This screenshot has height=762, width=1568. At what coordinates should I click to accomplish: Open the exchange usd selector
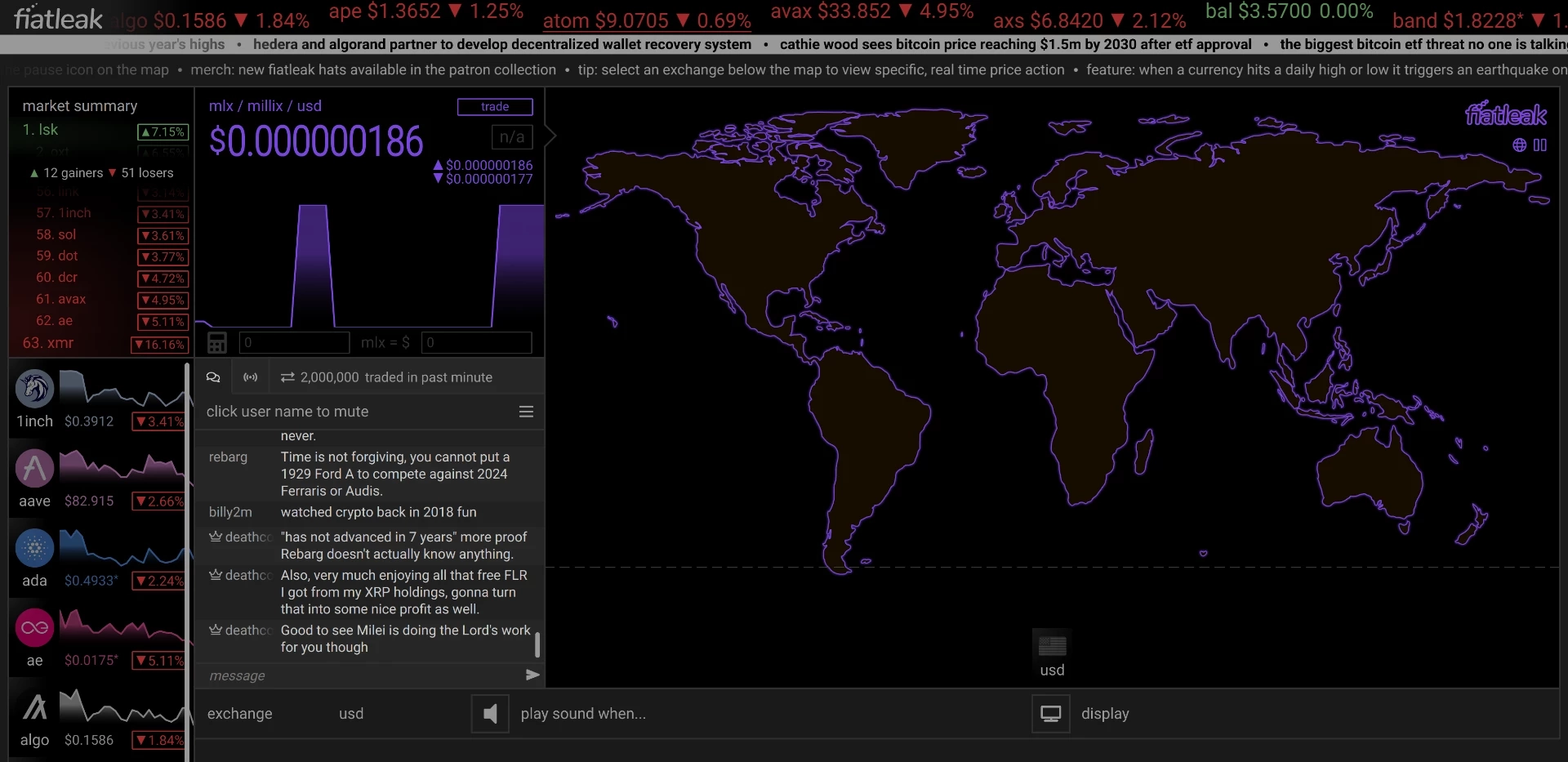[x=351, y=714]
